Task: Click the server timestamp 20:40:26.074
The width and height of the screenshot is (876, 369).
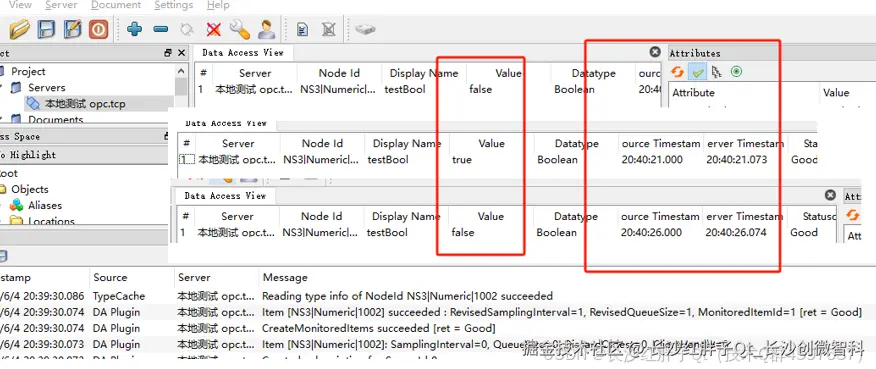Action: click(736, 233)
